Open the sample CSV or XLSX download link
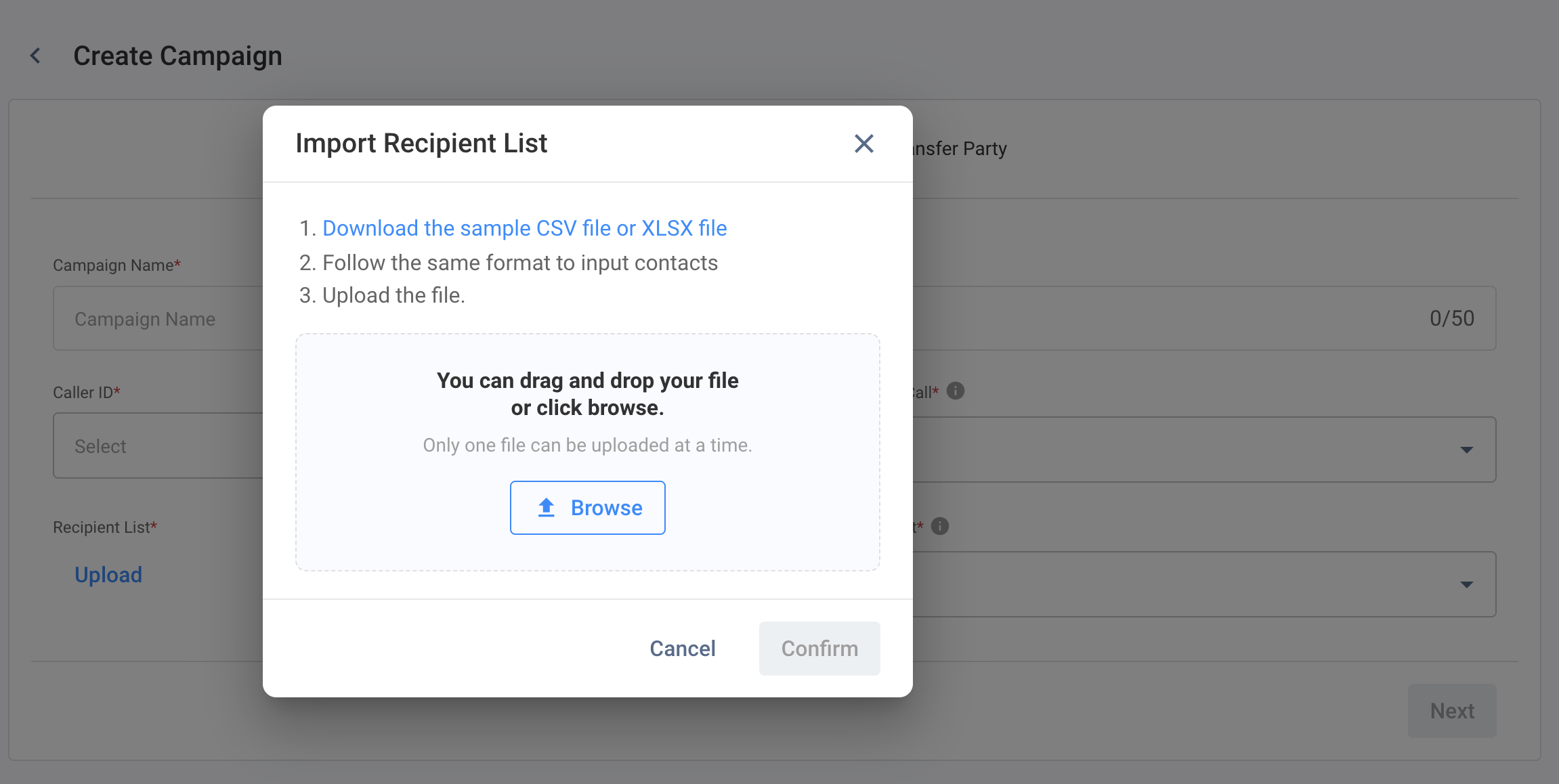Image resolution: width=1559 pixels, height=784 pixels. 524,228
